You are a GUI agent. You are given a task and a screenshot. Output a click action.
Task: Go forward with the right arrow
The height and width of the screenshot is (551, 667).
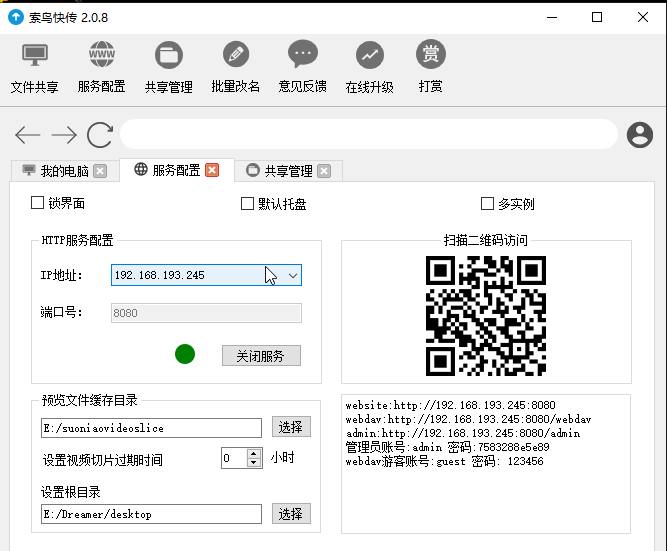pos(64,135)
